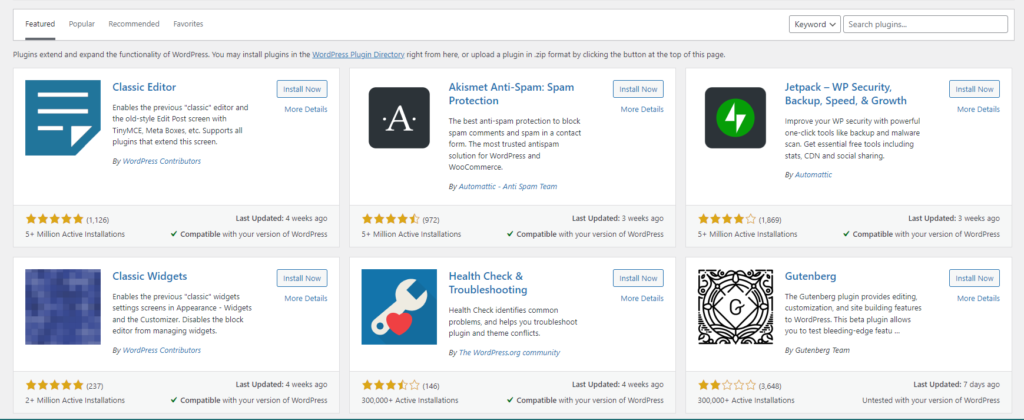Open The WordPress.org community author link
Image resolution: width=1024 pixels, height=420 pixels.
point(509,353)
